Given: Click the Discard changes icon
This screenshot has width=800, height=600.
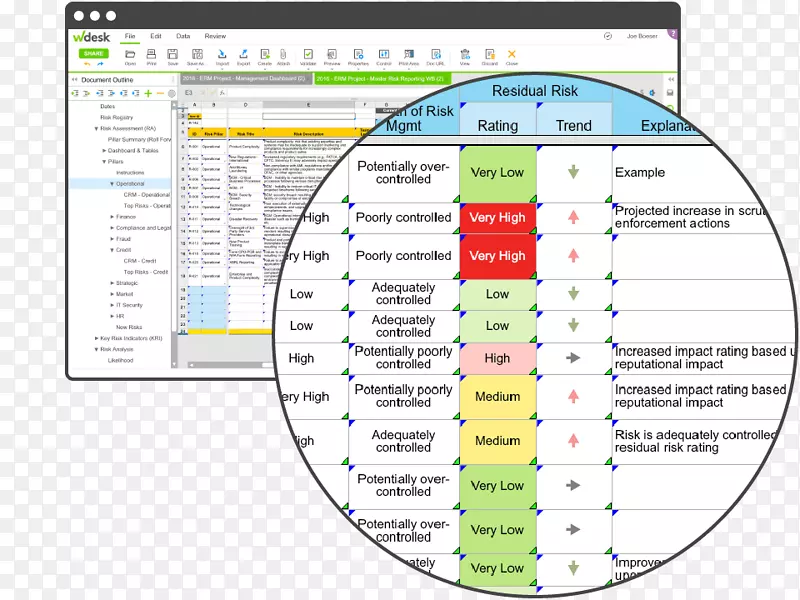Looking at the screenshot, I should (x=490, y=54).
